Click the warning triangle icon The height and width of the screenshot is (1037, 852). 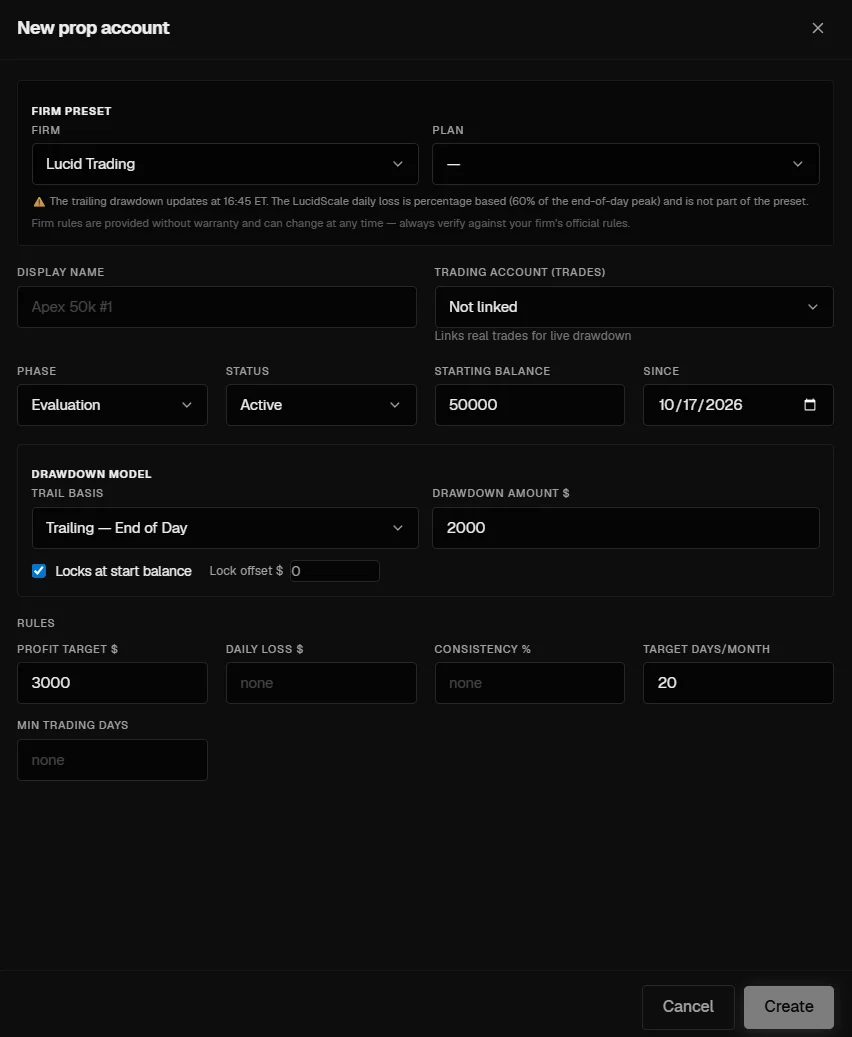(39, 202)
